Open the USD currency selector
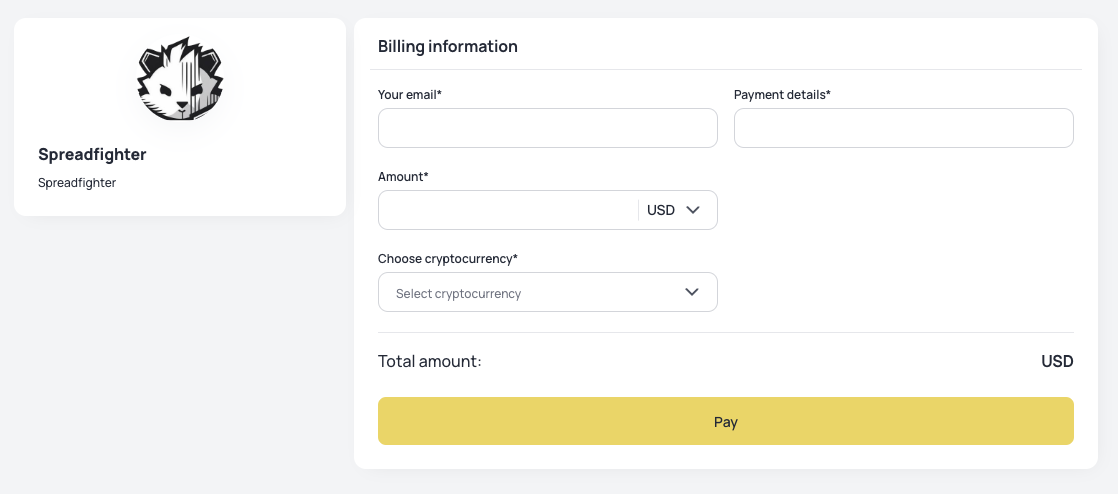Viewport: 1118px width, 494px height. pos(674,210)
